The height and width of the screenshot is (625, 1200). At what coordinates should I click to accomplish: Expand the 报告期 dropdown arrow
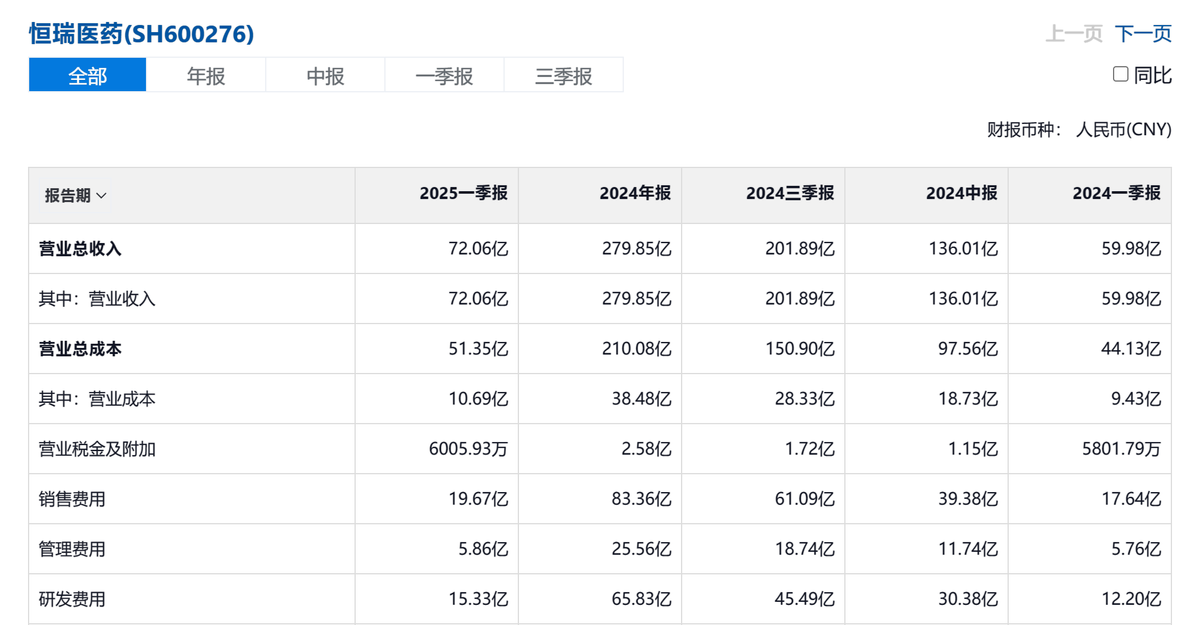tap(101, 196)
